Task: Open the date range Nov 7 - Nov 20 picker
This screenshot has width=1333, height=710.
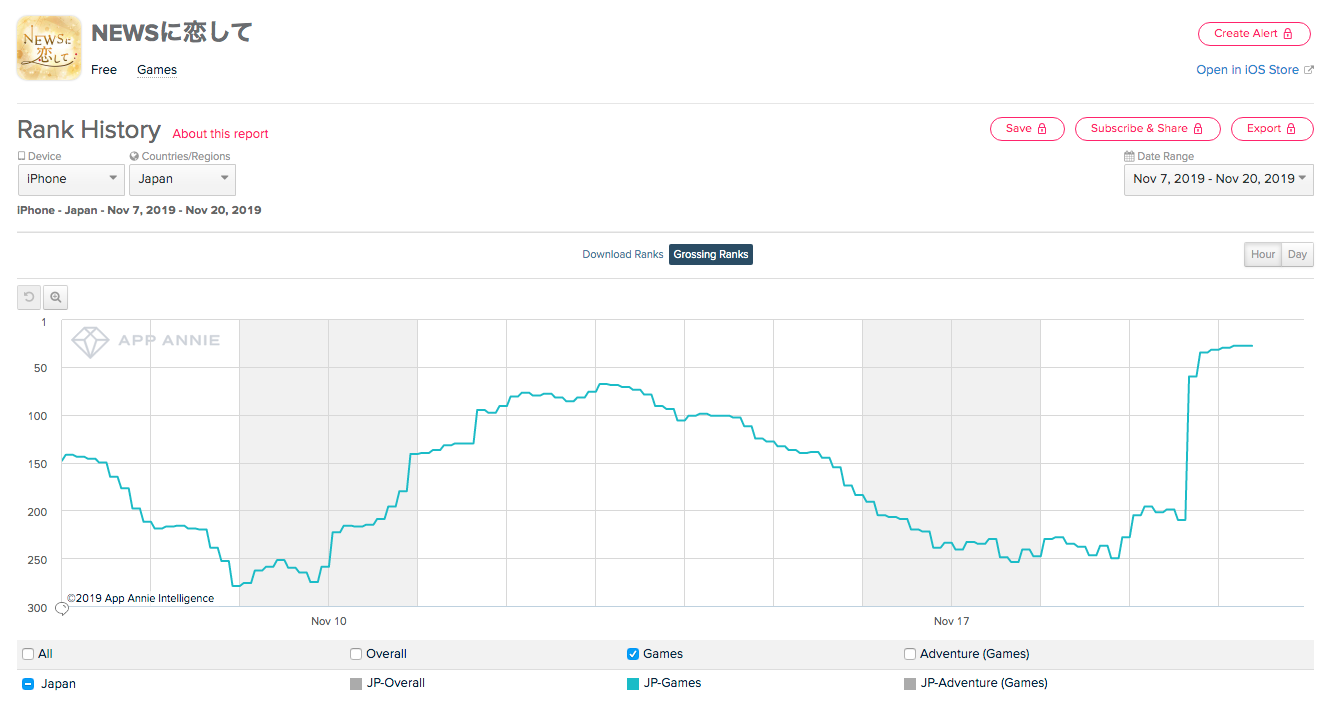Action: (1219, 180)
